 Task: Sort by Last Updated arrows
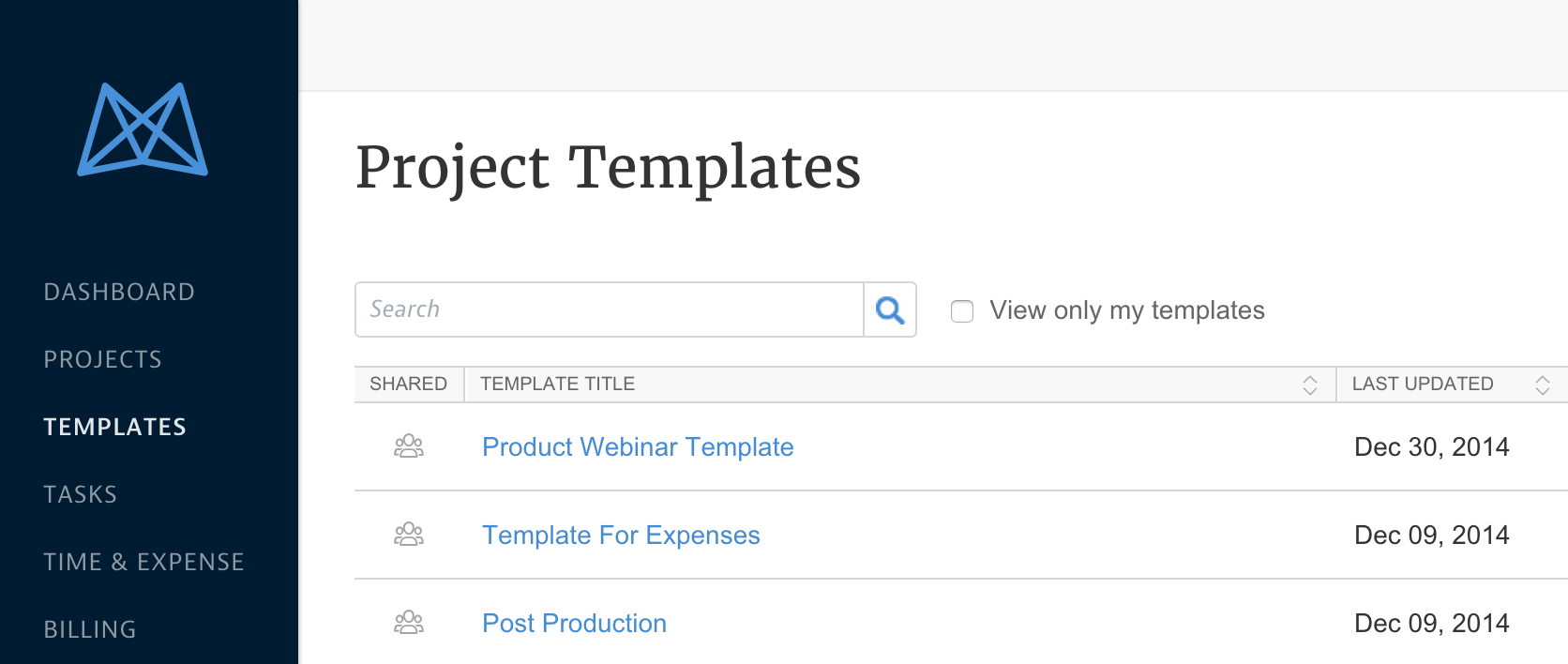point(1542,385)
